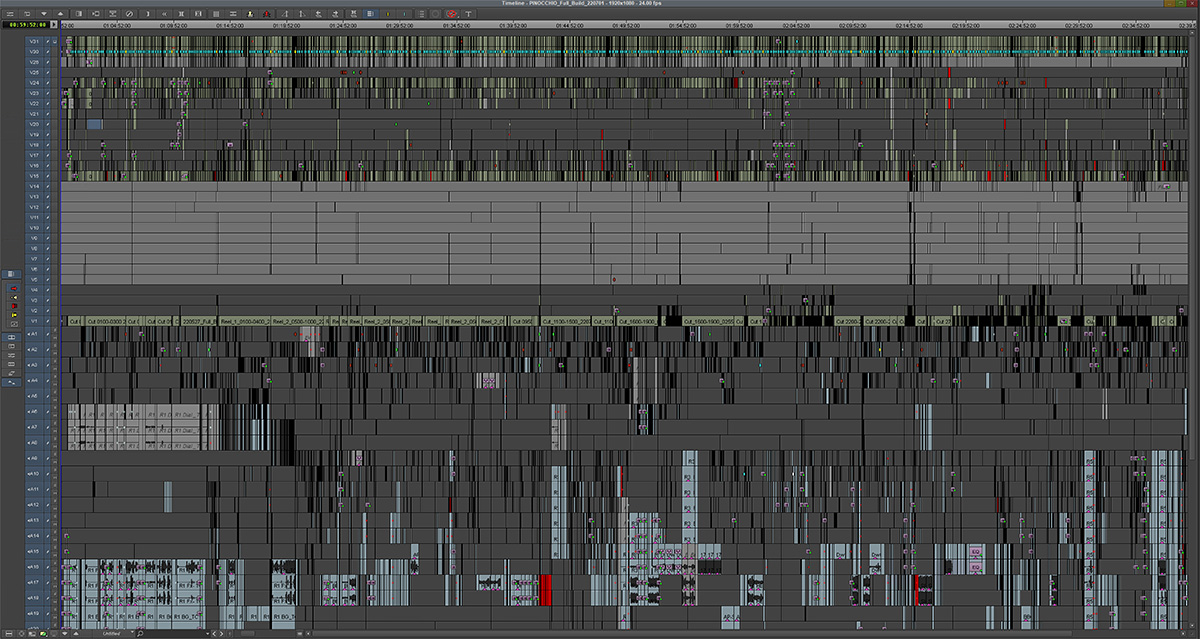Toggle track selector V1
The width and height of the screenshot is (1200, 639).
point(34,321)
